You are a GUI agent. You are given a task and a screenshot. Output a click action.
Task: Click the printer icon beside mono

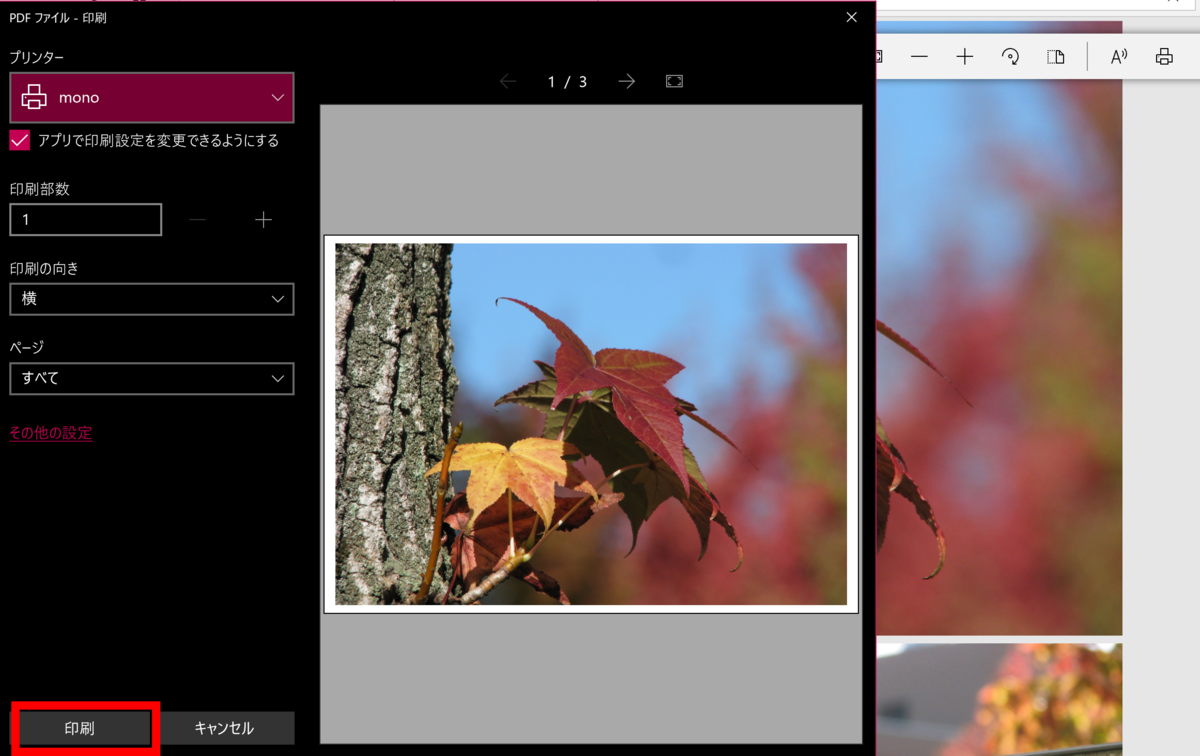tap(35, 98)
